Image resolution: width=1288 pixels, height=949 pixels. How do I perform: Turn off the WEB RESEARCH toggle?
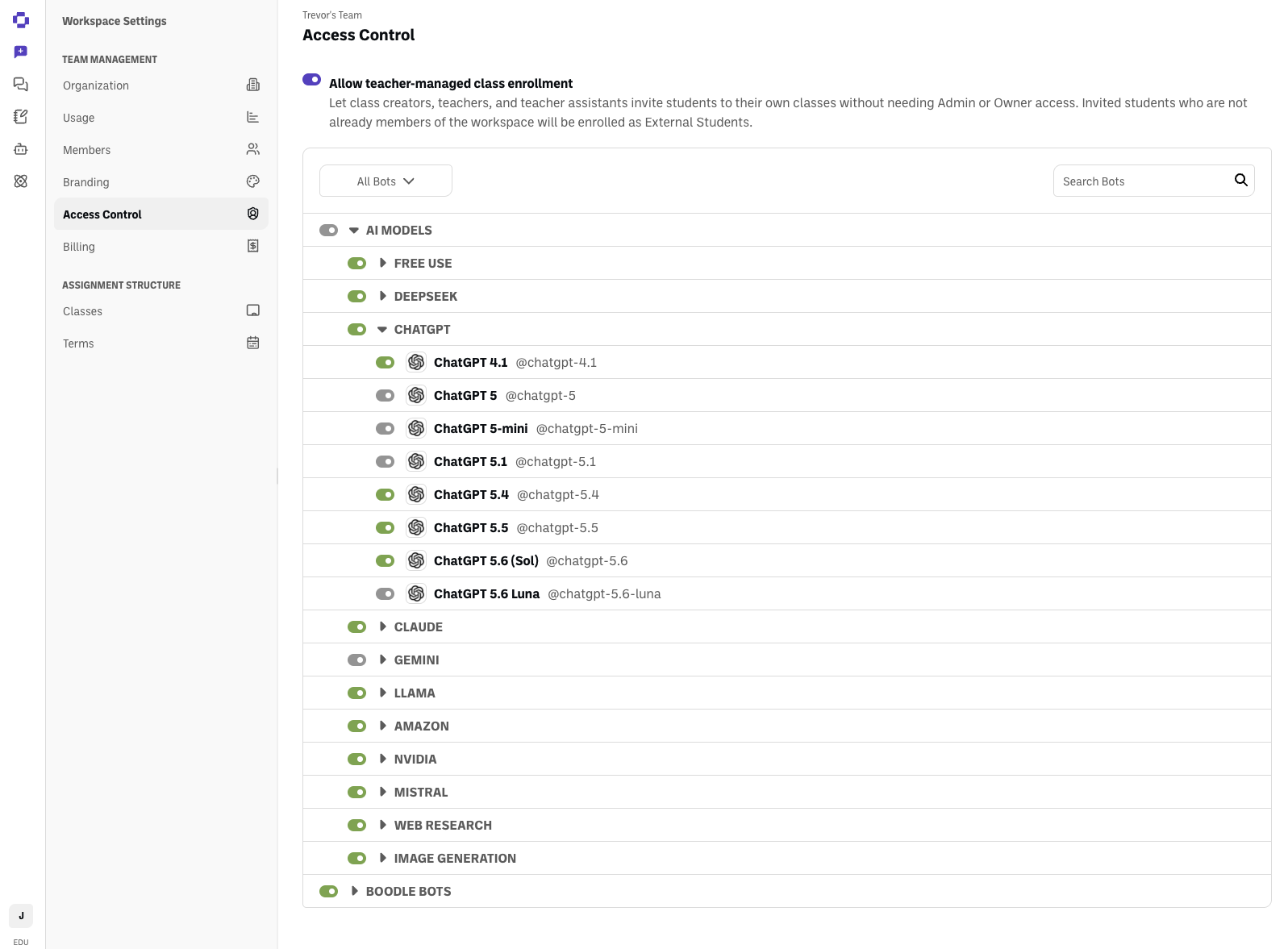pyautogui.click(x=357, y=825)
